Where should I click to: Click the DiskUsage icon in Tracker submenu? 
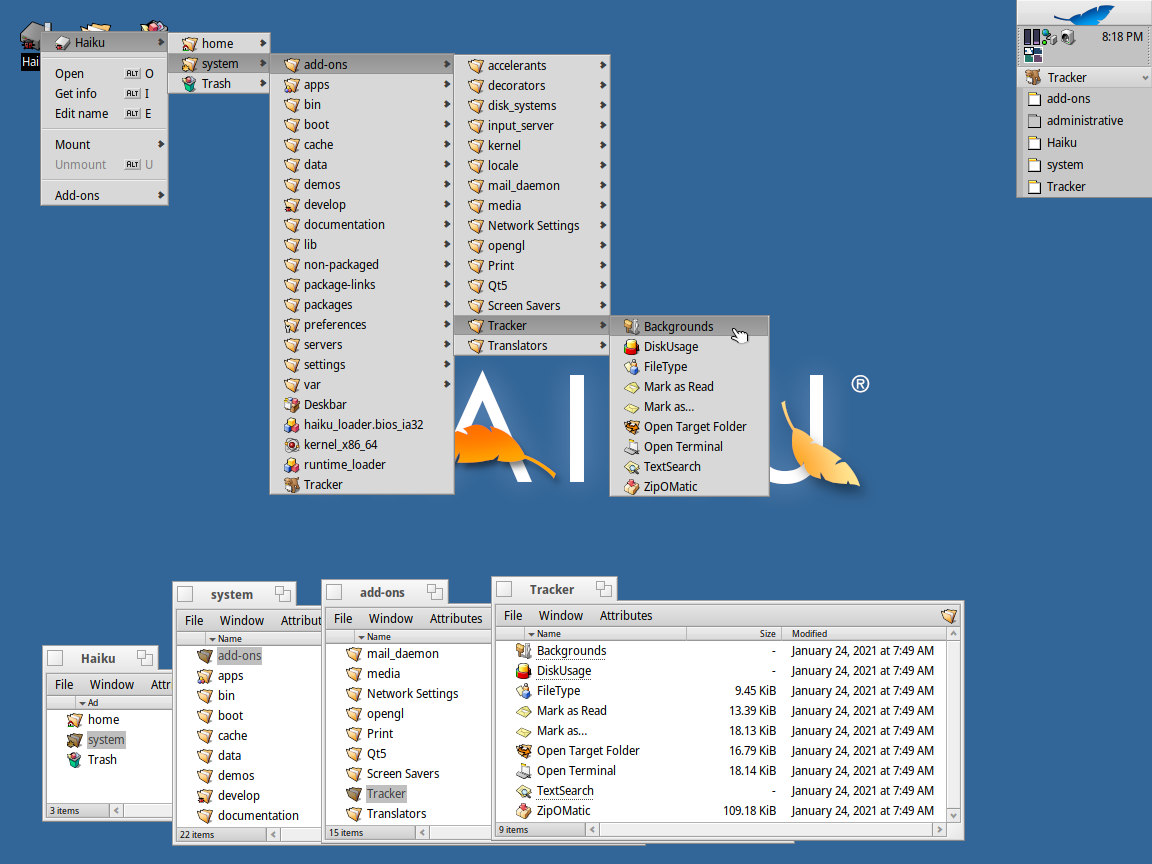[631, 346]
